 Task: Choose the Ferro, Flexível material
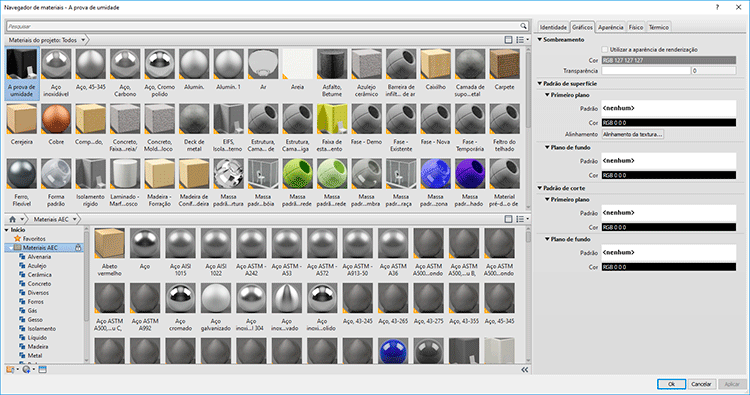tap(22, 174)
